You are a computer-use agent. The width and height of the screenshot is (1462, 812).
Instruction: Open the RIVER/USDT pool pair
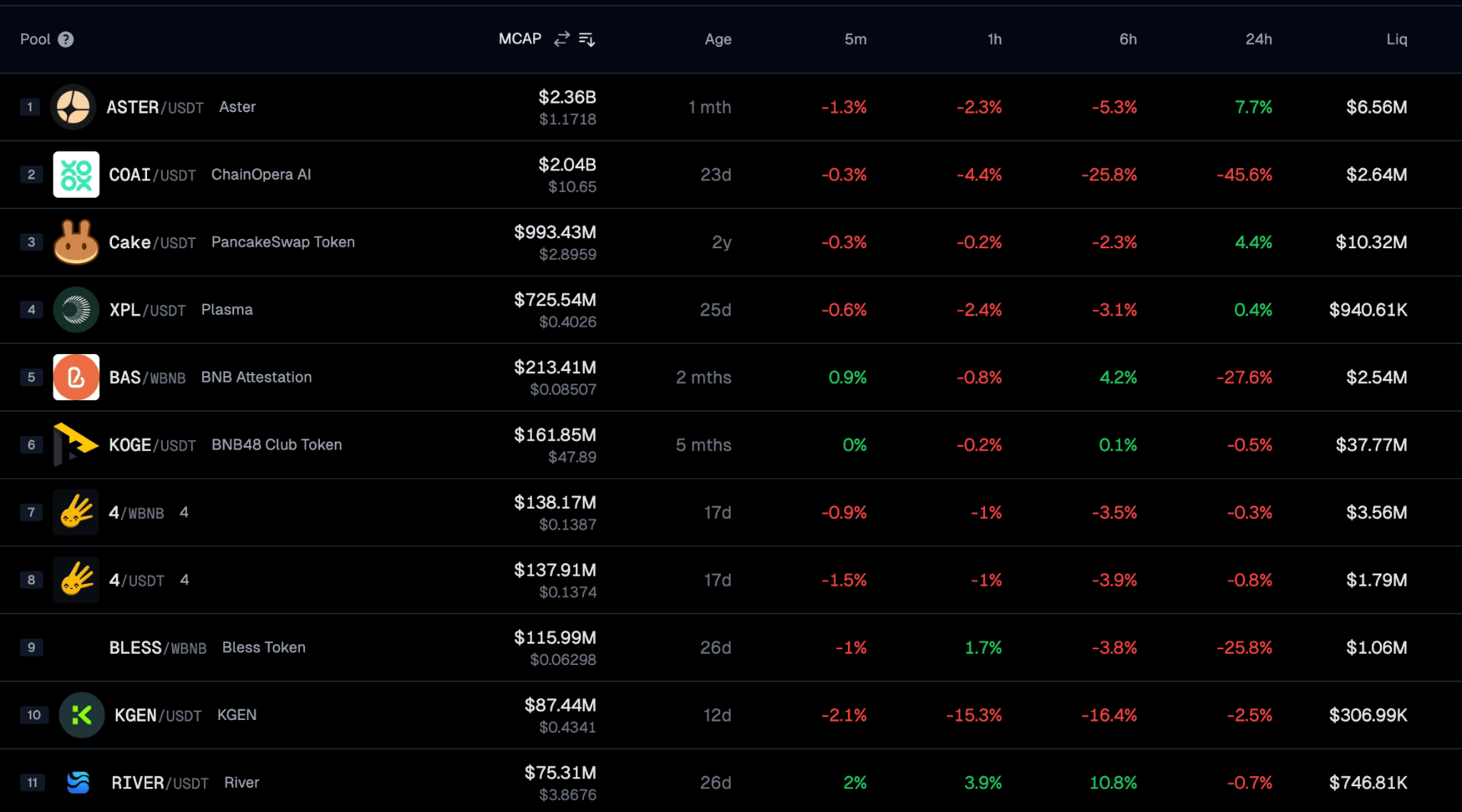(x=160, y=783)
